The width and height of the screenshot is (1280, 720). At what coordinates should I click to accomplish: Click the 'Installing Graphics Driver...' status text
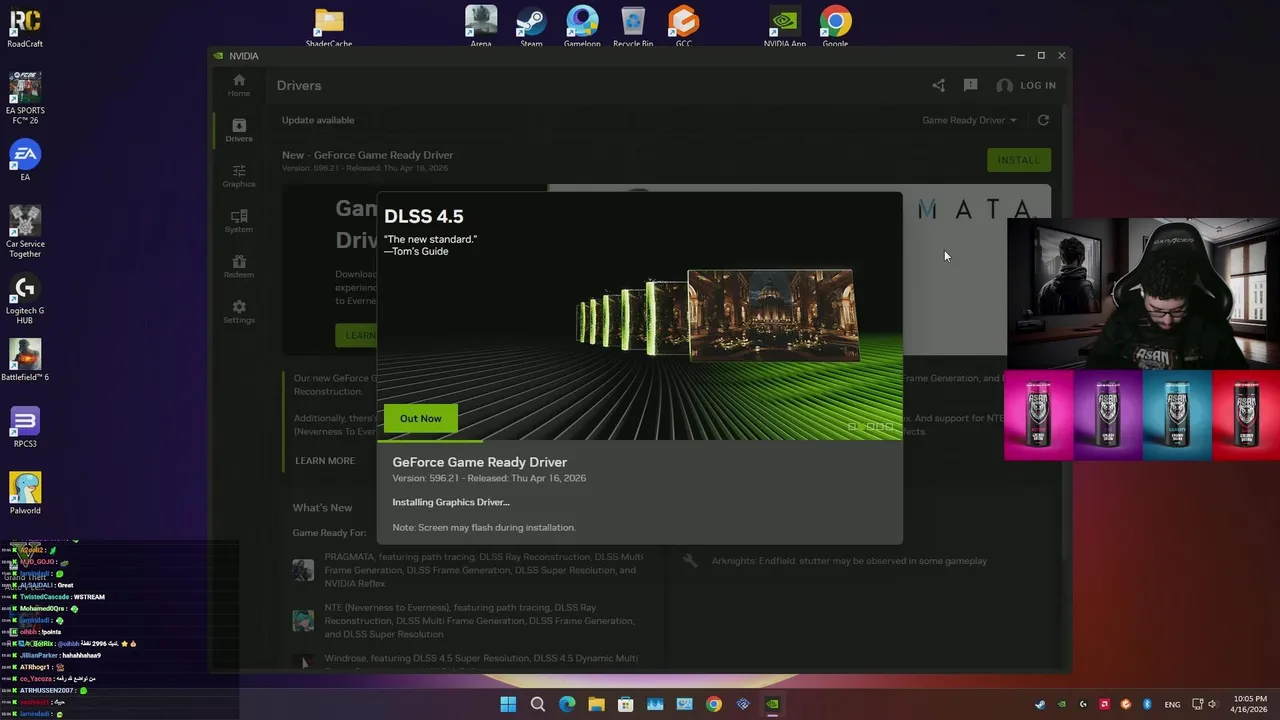[451, 502]
